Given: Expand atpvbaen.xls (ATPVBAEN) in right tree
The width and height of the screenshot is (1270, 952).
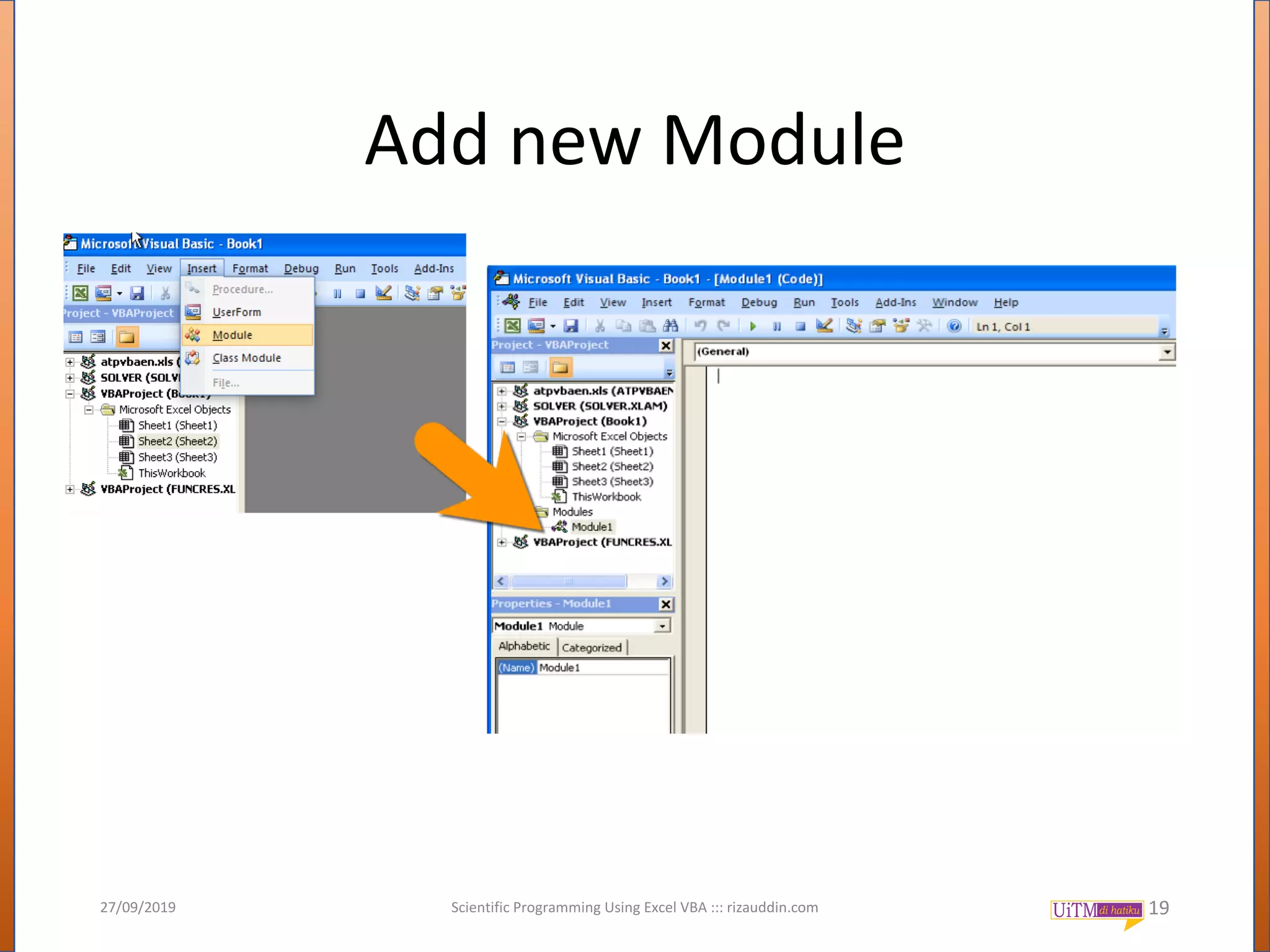Looking at the screenshot, I should click(x=502, y=391).
